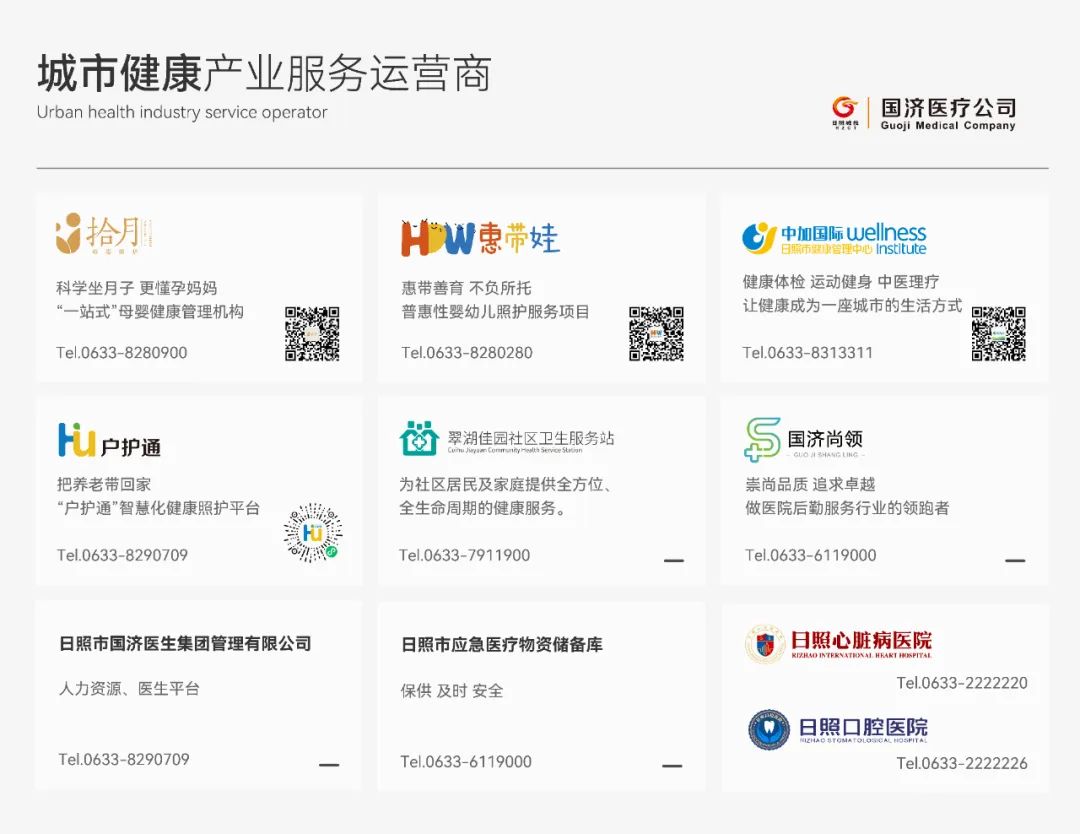This screenshot has width=1080, height=834.
Task: Click the 日照市应急医疗物资储备库 title
Action: point(501,645)
